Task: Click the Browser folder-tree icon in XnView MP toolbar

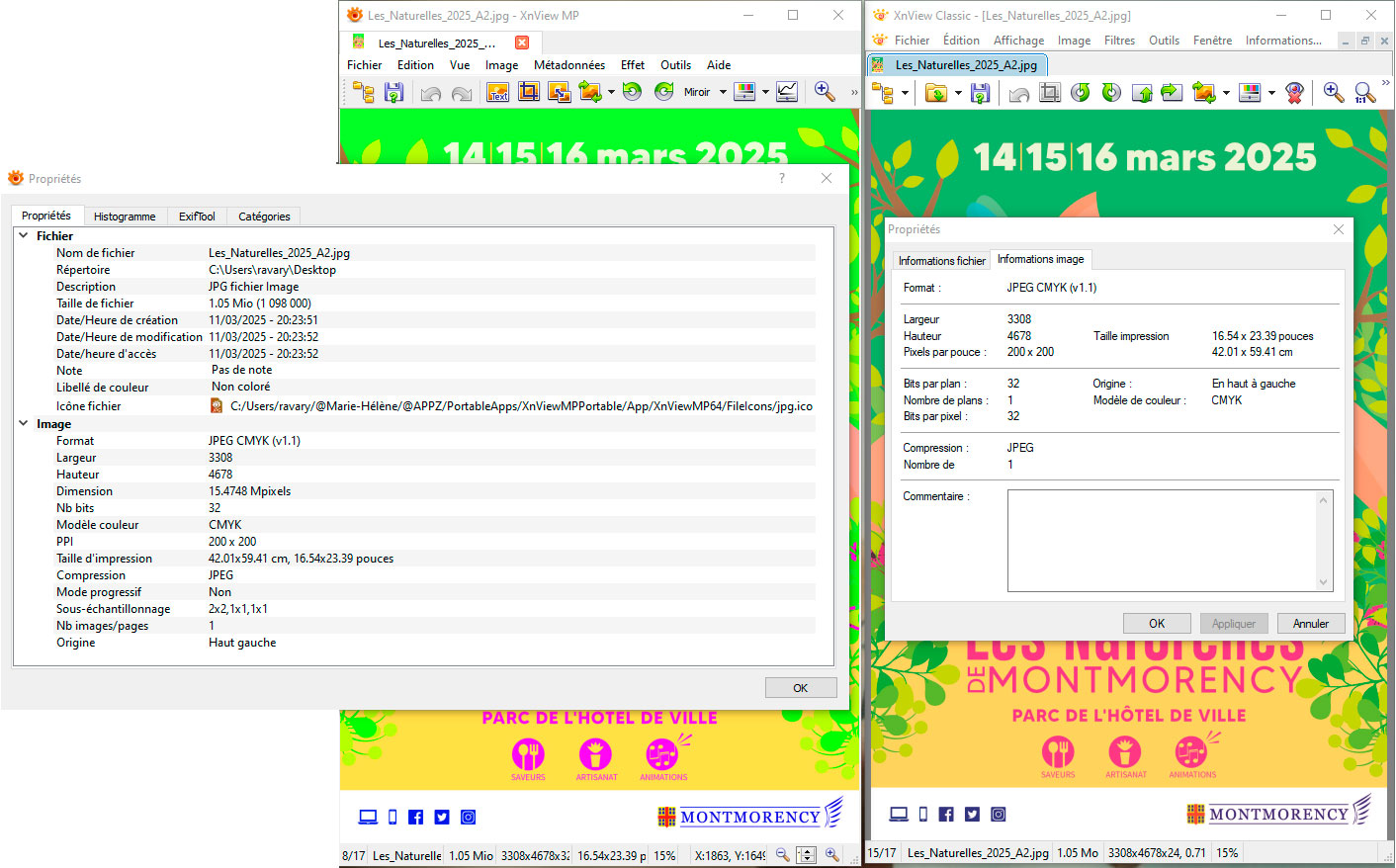Action: tap(363, 93)
